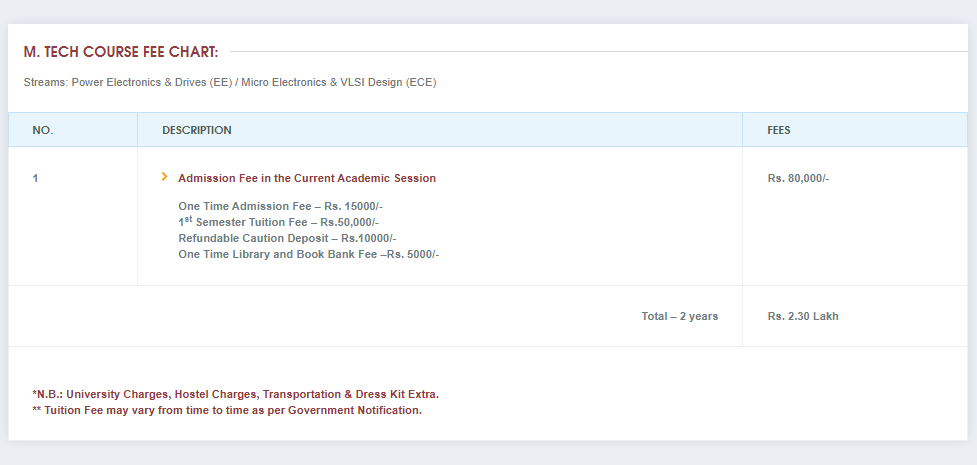Select the DESCRIPTION column header

point(197,130)
